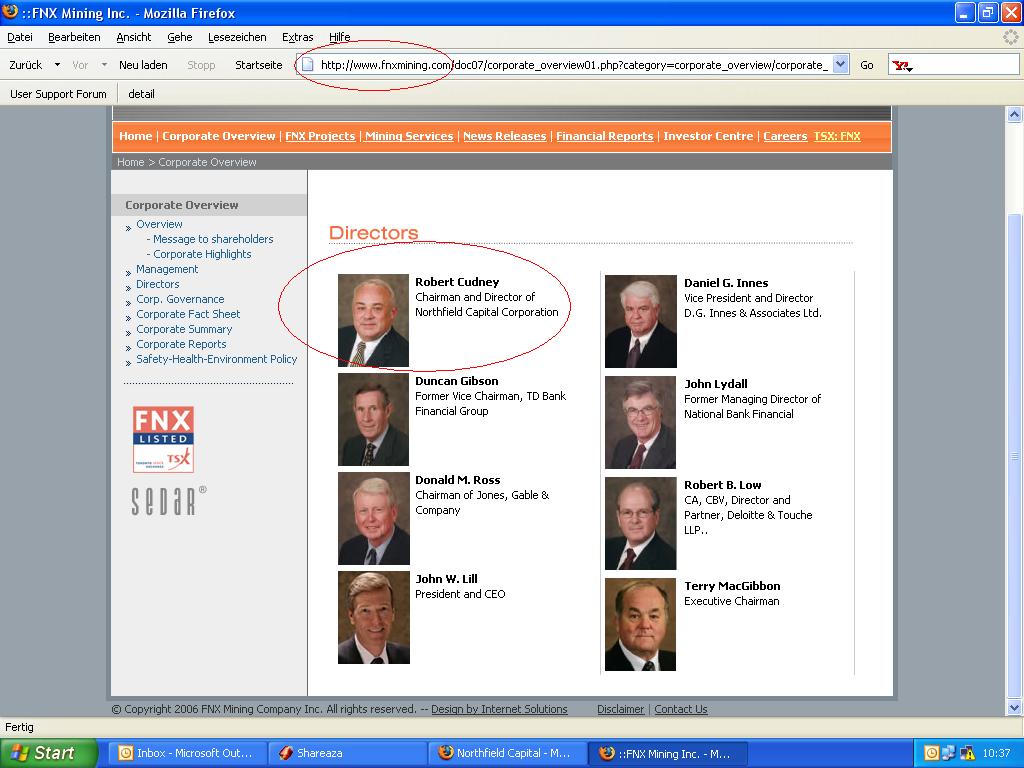
Task: Open the Financial Reports nav link
Action: point(604,136)
